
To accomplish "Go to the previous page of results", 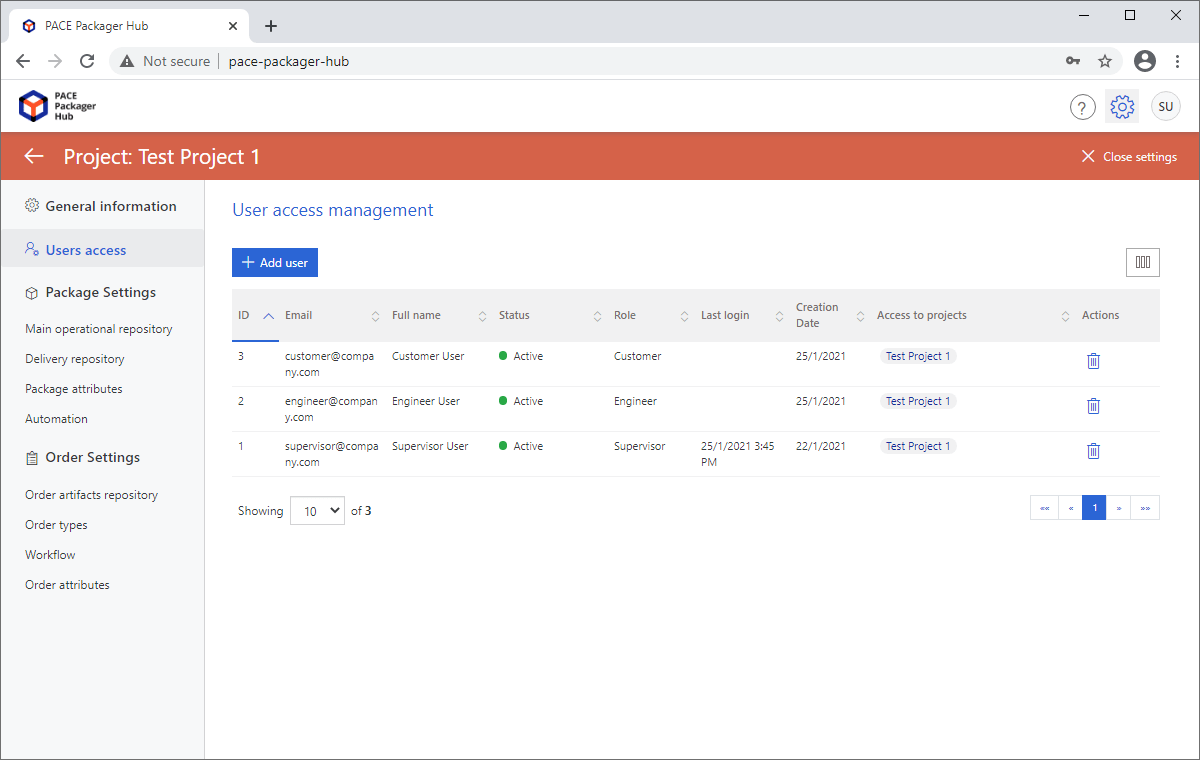I will [1070, 508].
